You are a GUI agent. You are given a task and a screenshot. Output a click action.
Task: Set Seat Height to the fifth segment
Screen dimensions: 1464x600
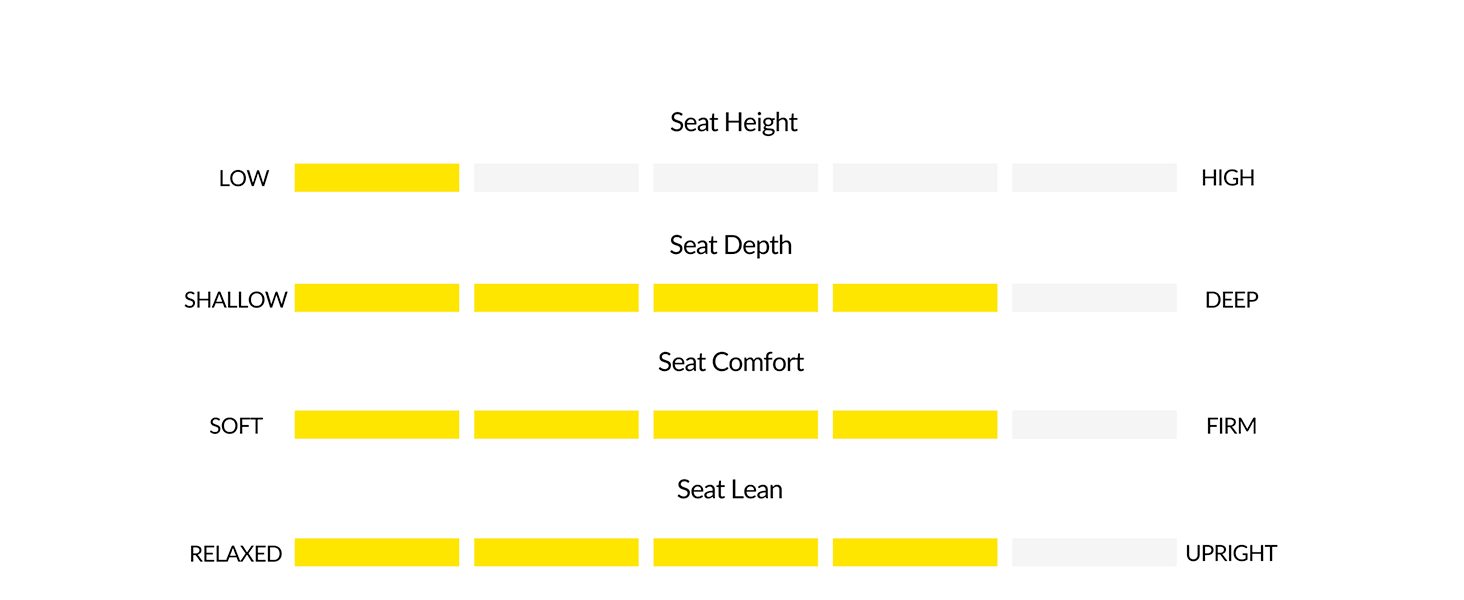click(x=1094, y=178)
